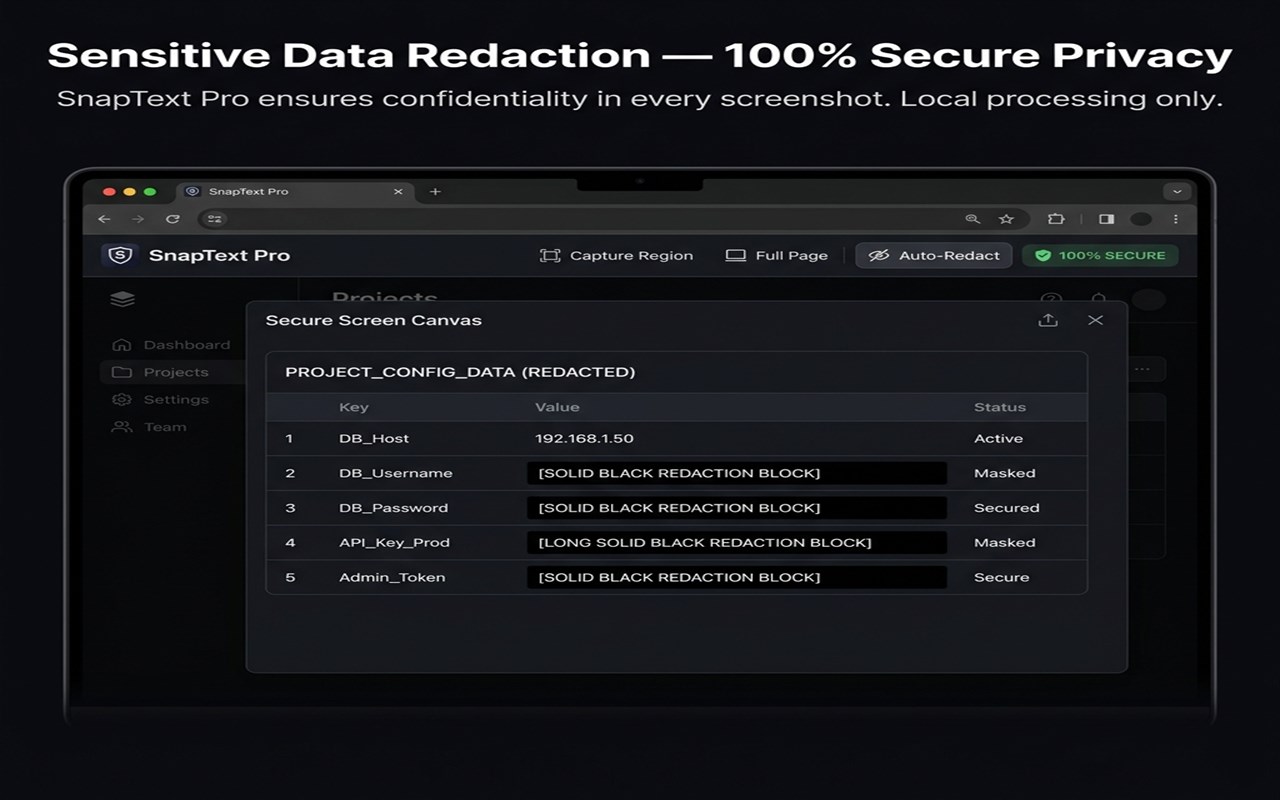Click the Full Page monitor icon

tap(736, 255)
